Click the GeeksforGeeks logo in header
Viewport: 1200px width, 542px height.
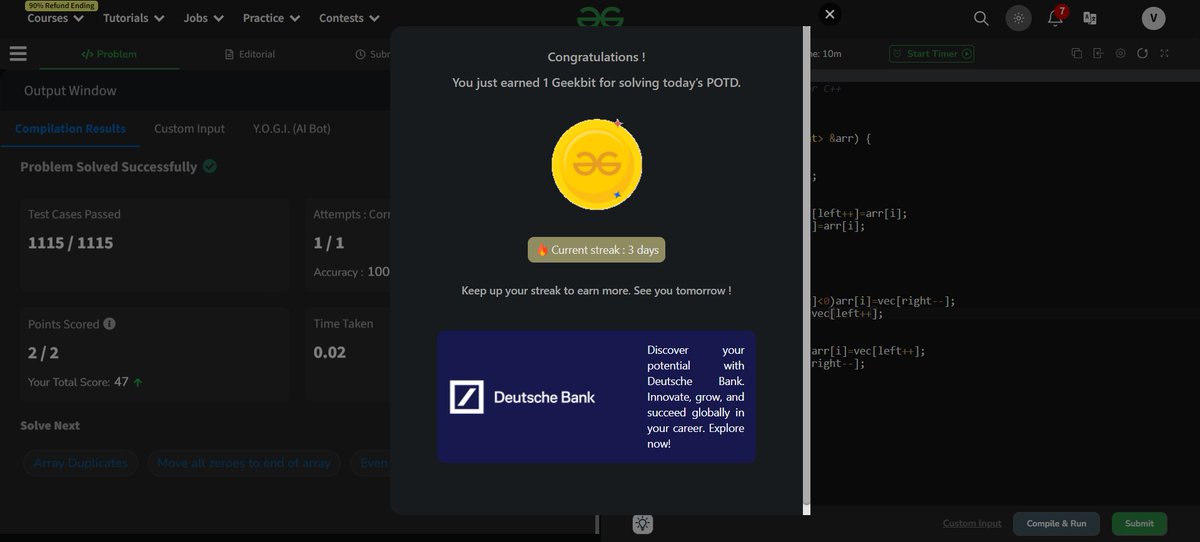coord(600,17)
